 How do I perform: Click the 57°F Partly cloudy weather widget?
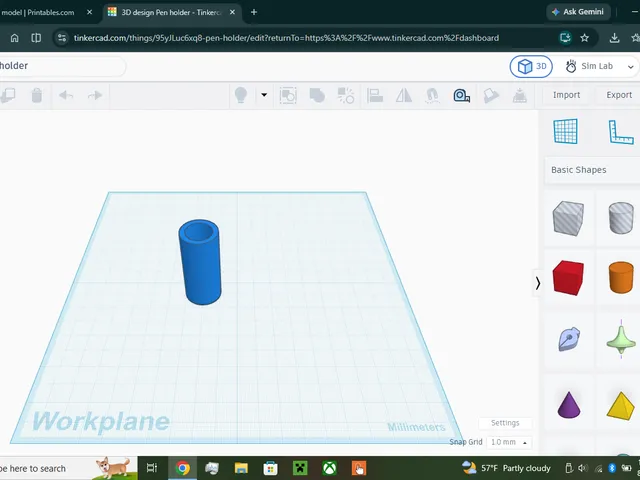point(506,468)
